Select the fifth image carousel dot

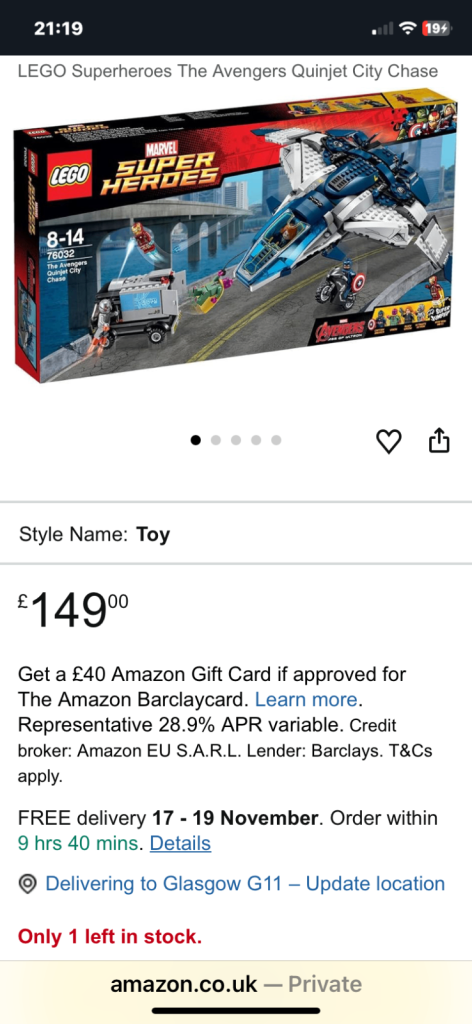(x=276, y=440)
